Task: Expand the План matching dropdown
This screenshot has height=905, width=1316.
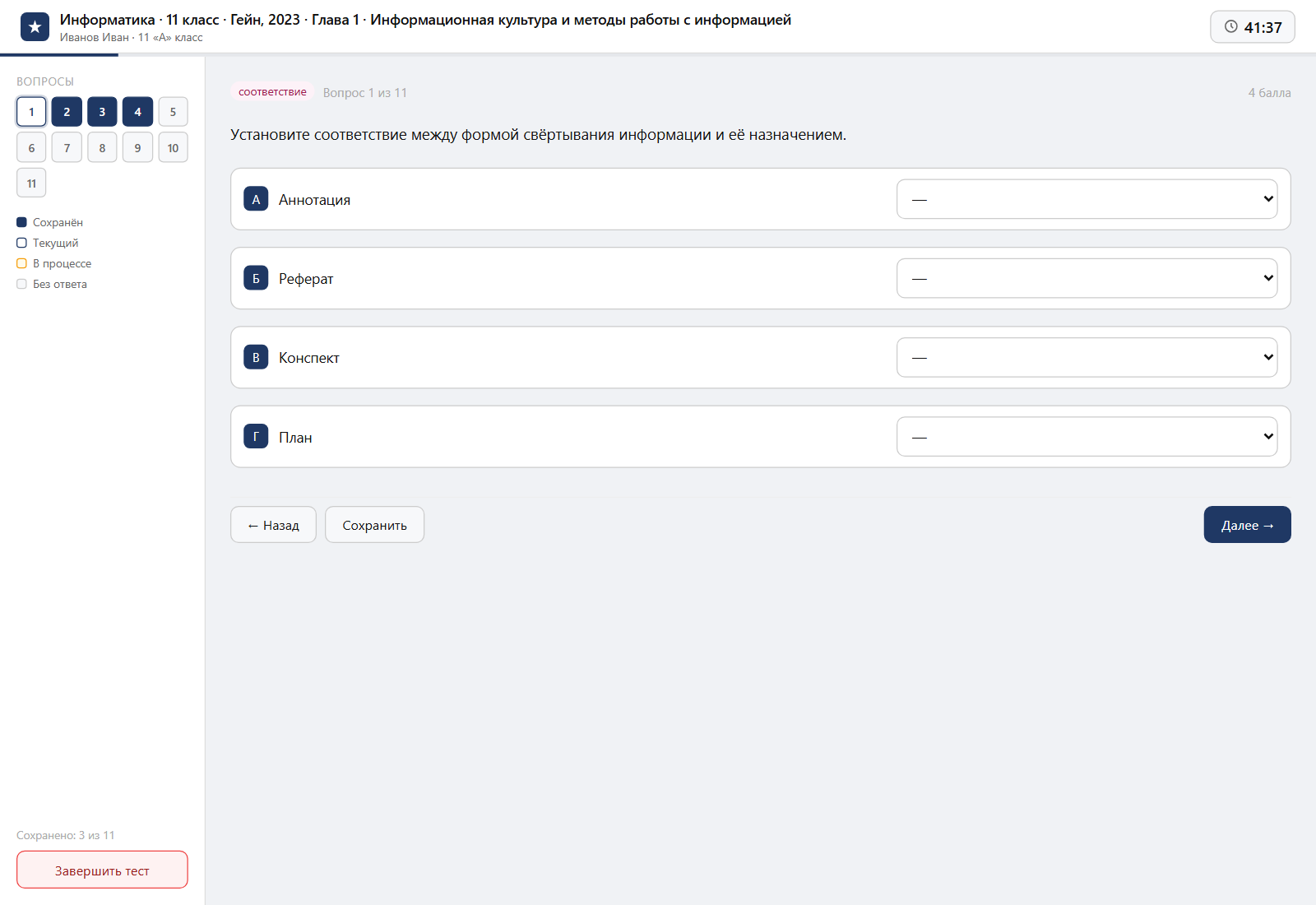Action: click(x=1087, y=437)
